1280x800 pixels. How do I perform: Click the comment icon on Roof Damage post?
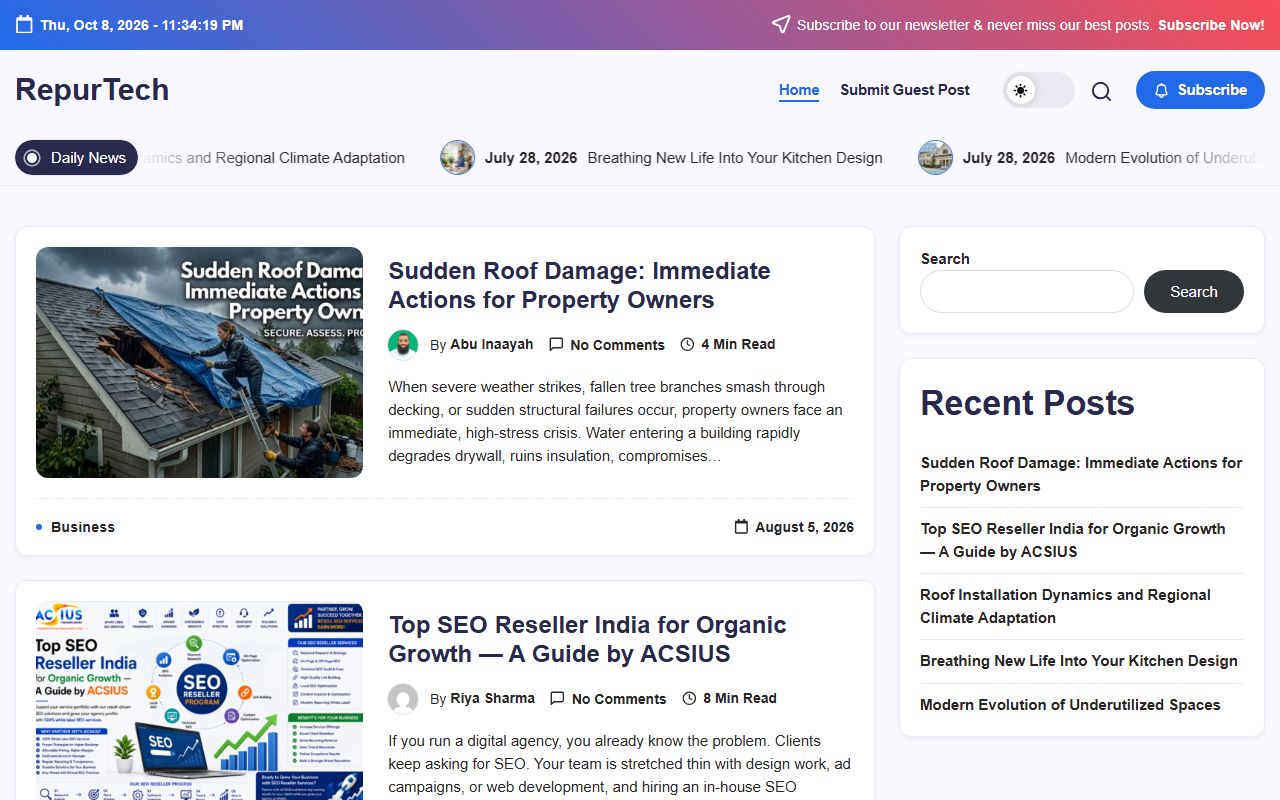(556, 345)
